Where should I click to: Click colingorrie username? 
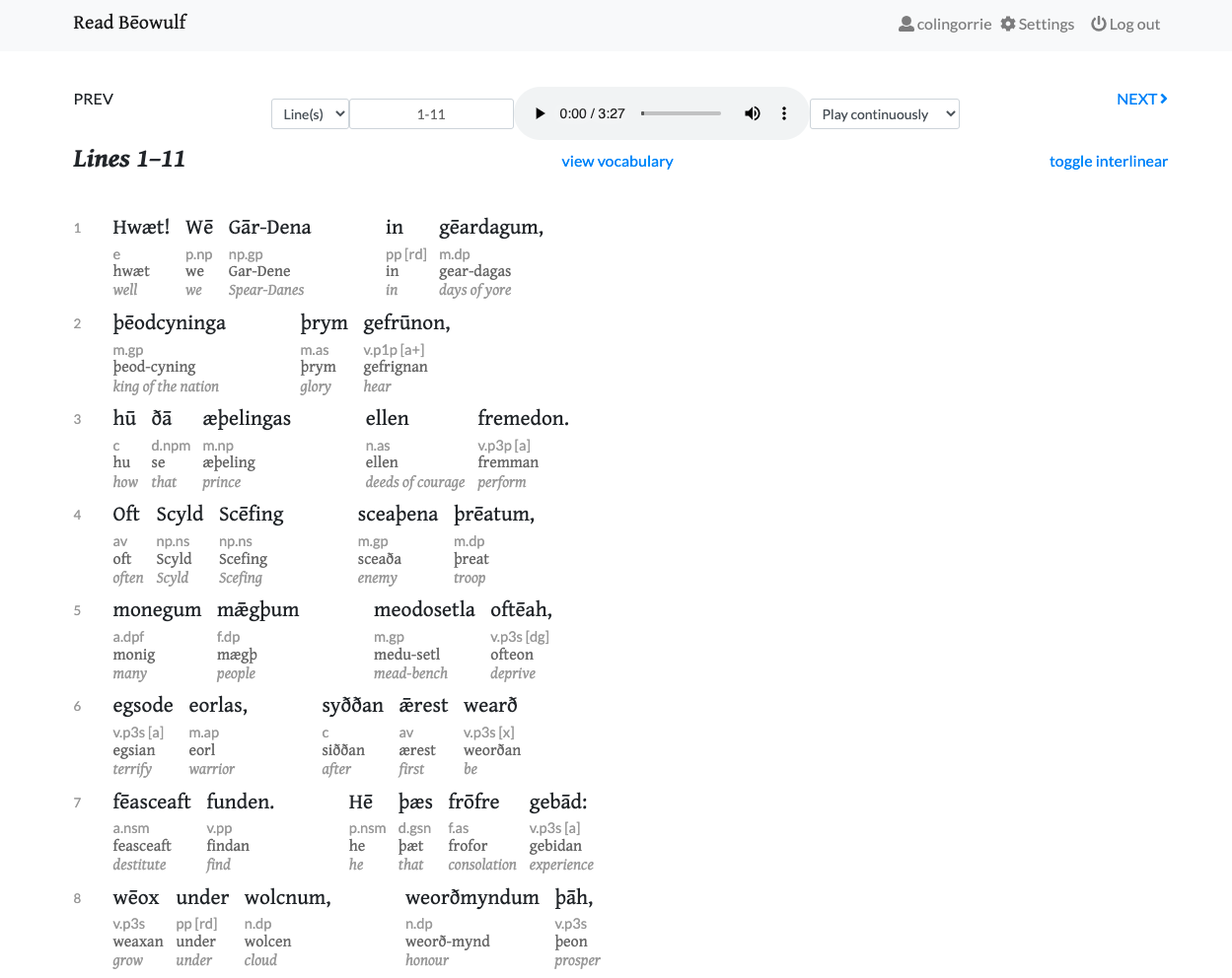tap(954, 24)
